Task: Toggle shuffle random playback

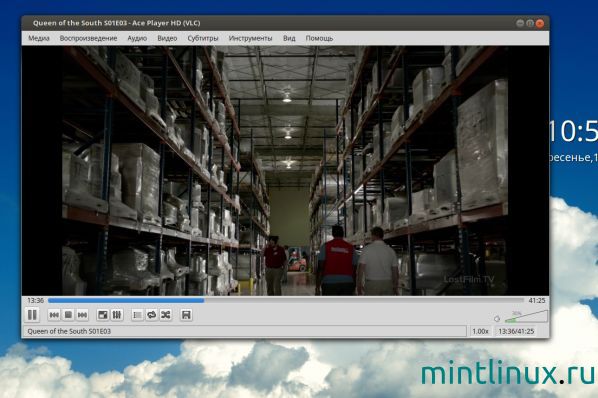Action: click(166, 315)
